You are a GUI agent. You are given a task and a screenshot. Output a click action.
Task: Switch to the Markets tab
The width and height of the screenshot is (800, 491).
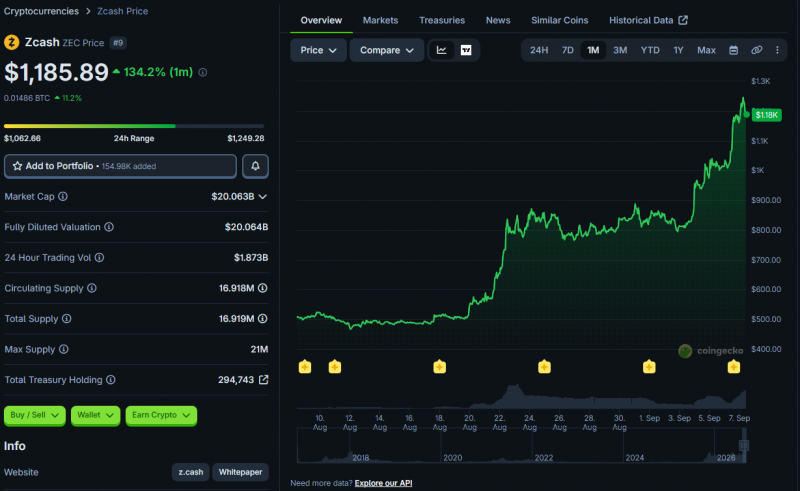click(x=380, y=20)
